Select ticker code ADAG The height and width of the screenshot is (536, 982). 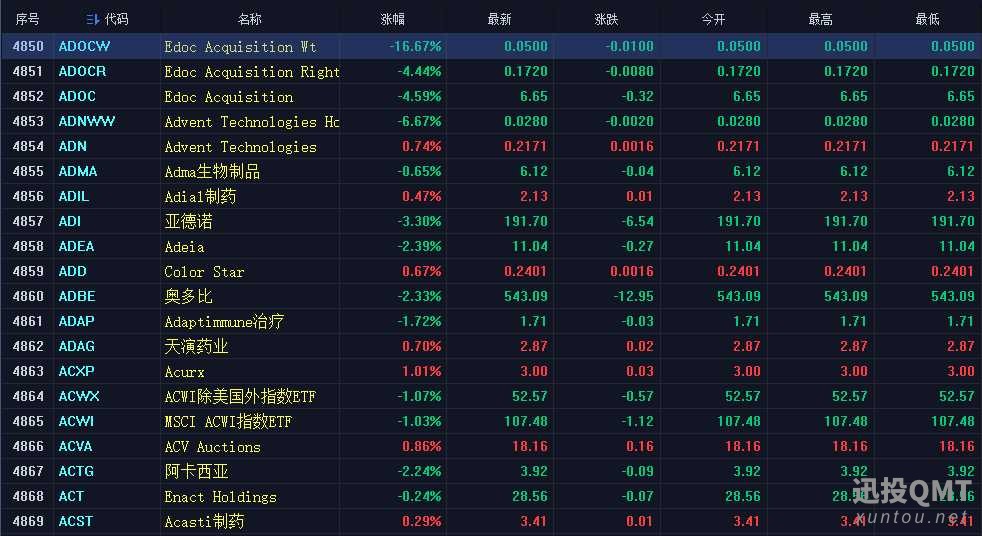[x=76, y=346]
